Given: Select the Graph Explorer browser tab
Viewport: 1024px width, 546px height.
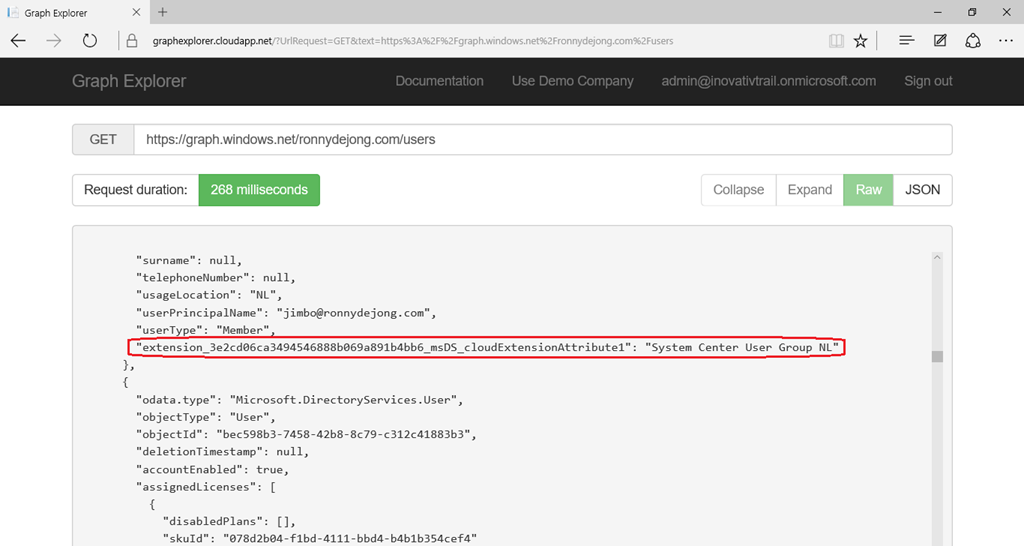Looking at the screenshot, I should tap(68, 13).
